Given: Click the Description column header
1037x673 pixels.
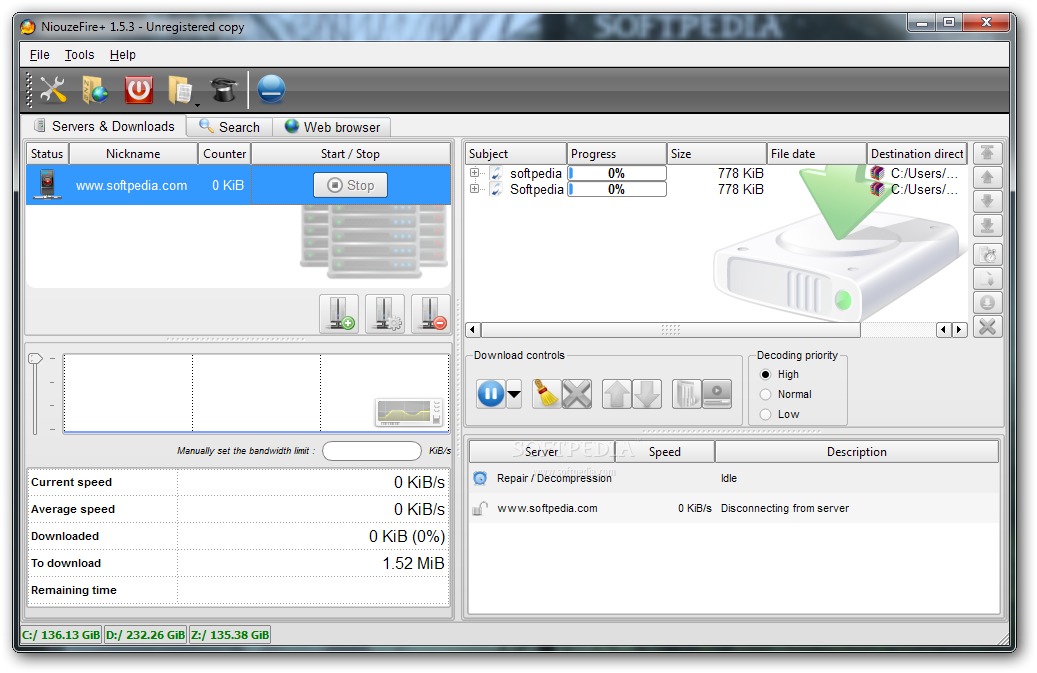Looking at the screenshot, I should click(x=856, y=452).
